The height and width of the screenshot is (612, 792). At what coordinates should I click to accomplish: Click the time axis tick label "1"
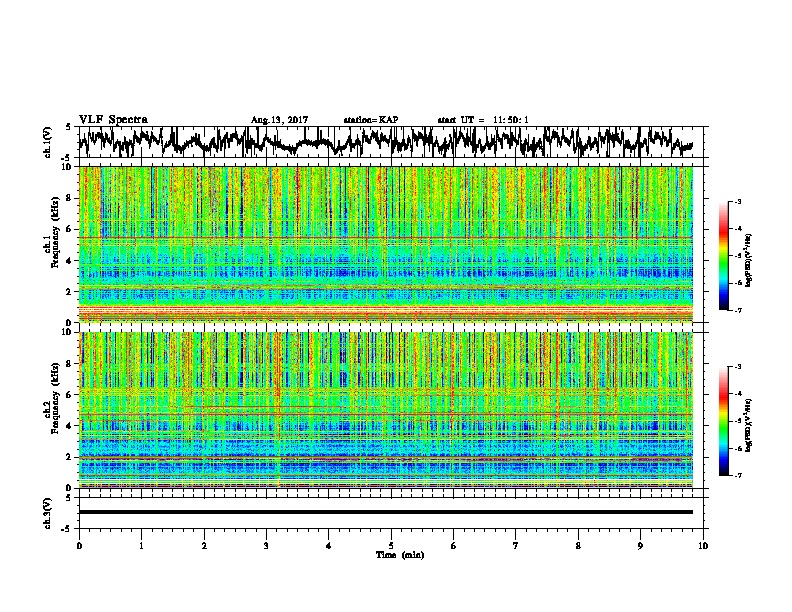click(141, 546)
